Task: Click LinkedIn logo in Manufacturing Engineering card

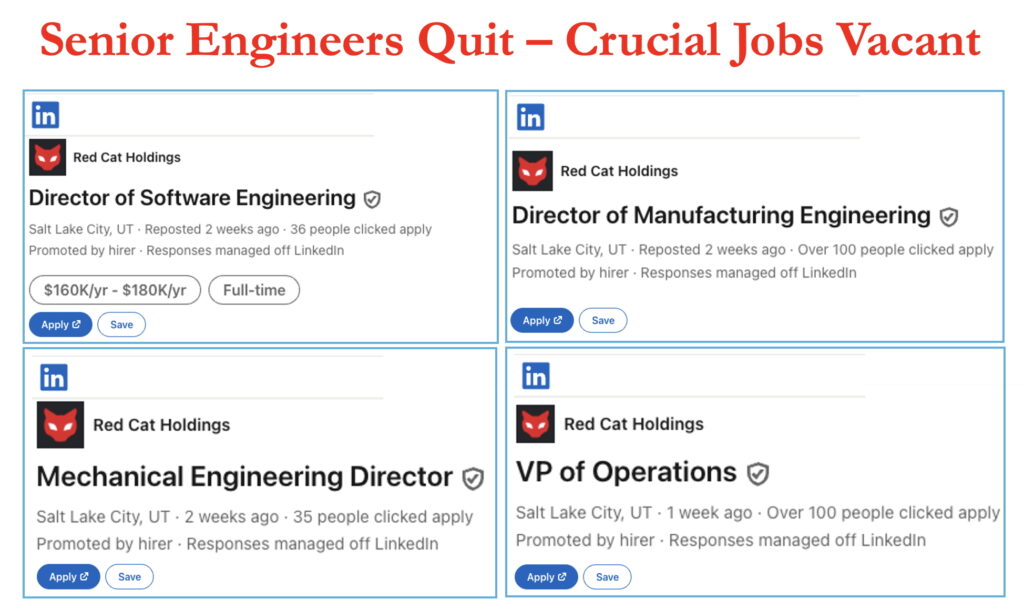Action: click(530, 117)
